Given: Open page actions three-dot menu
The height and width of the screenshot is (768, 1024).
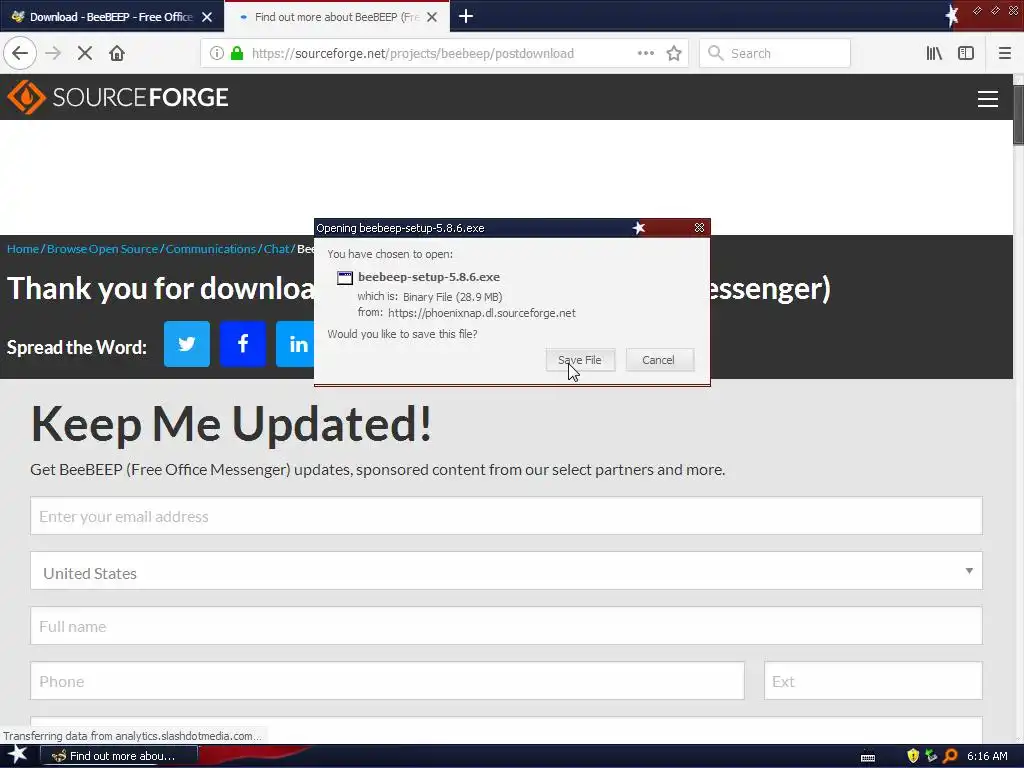Looking at the screenshot, I should 645,53.
